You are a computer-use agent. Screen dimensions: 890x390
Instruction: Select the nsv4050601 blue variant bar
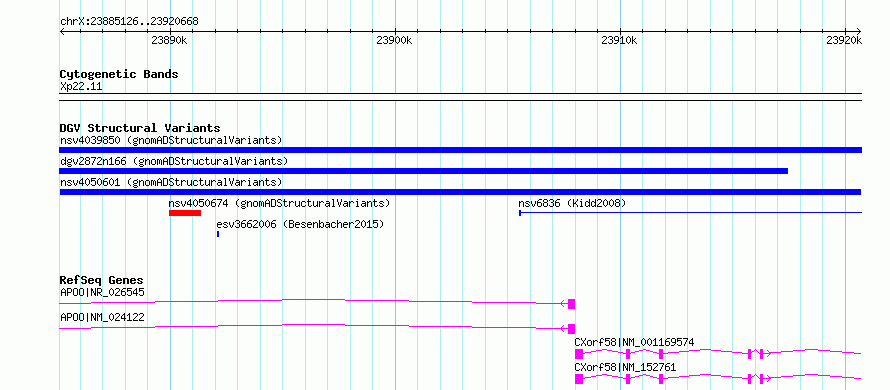point(460,192)
